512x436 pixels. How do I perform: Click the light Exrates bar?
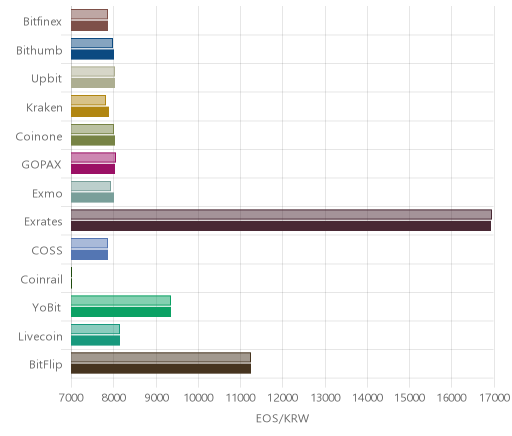point(281,214)
